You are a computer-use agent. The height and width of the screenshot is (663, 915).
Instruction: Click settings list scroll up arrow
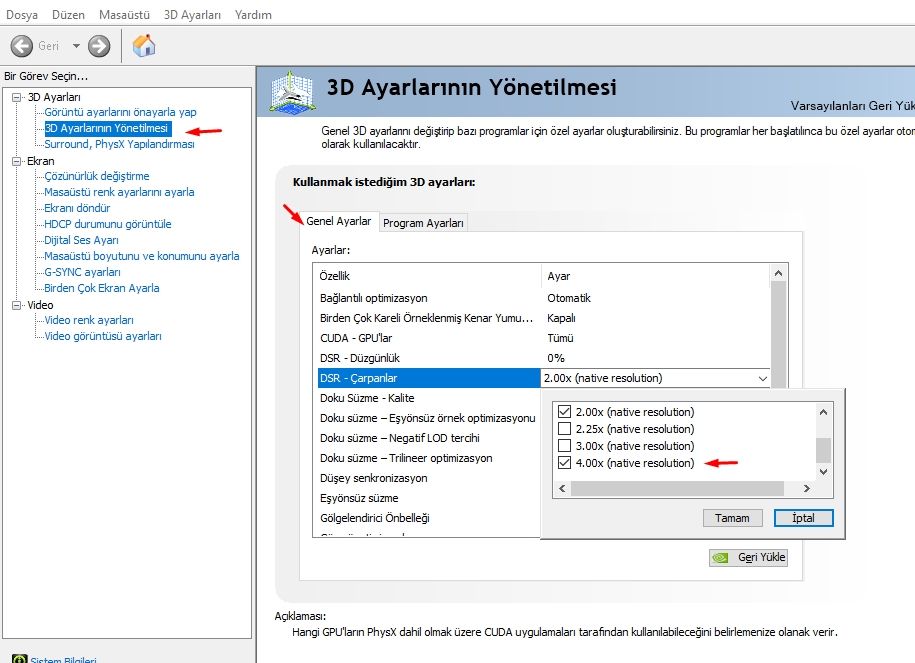pos(778,273)
